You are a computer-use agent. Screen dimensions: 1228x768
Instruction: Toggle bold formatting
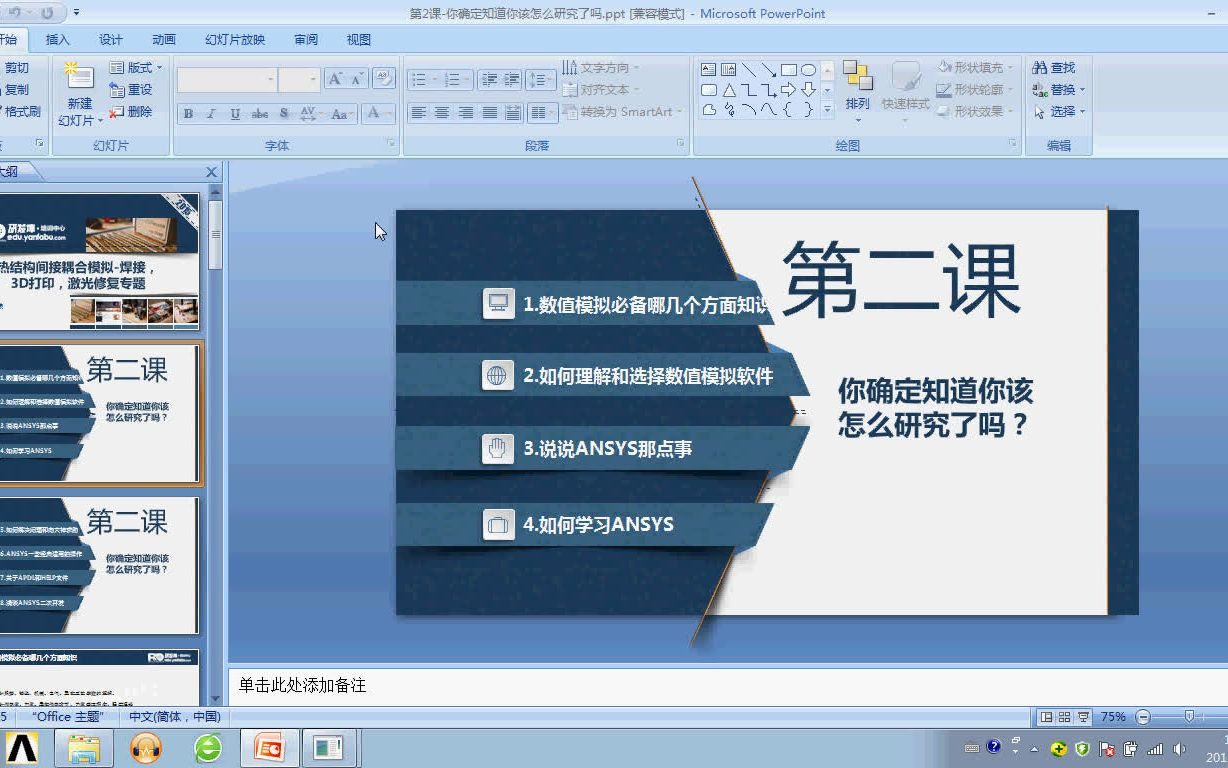click(x=187, y=114)
